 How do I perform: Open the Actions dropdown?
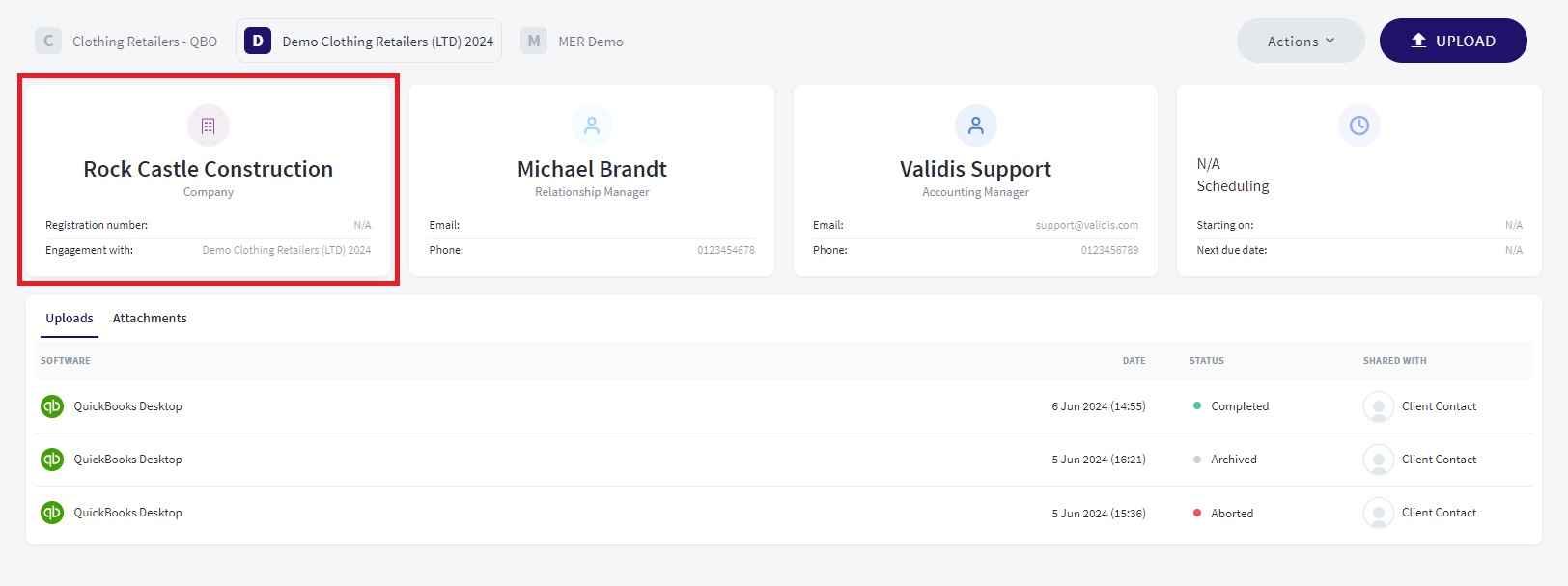click(x=1301, y=41)
